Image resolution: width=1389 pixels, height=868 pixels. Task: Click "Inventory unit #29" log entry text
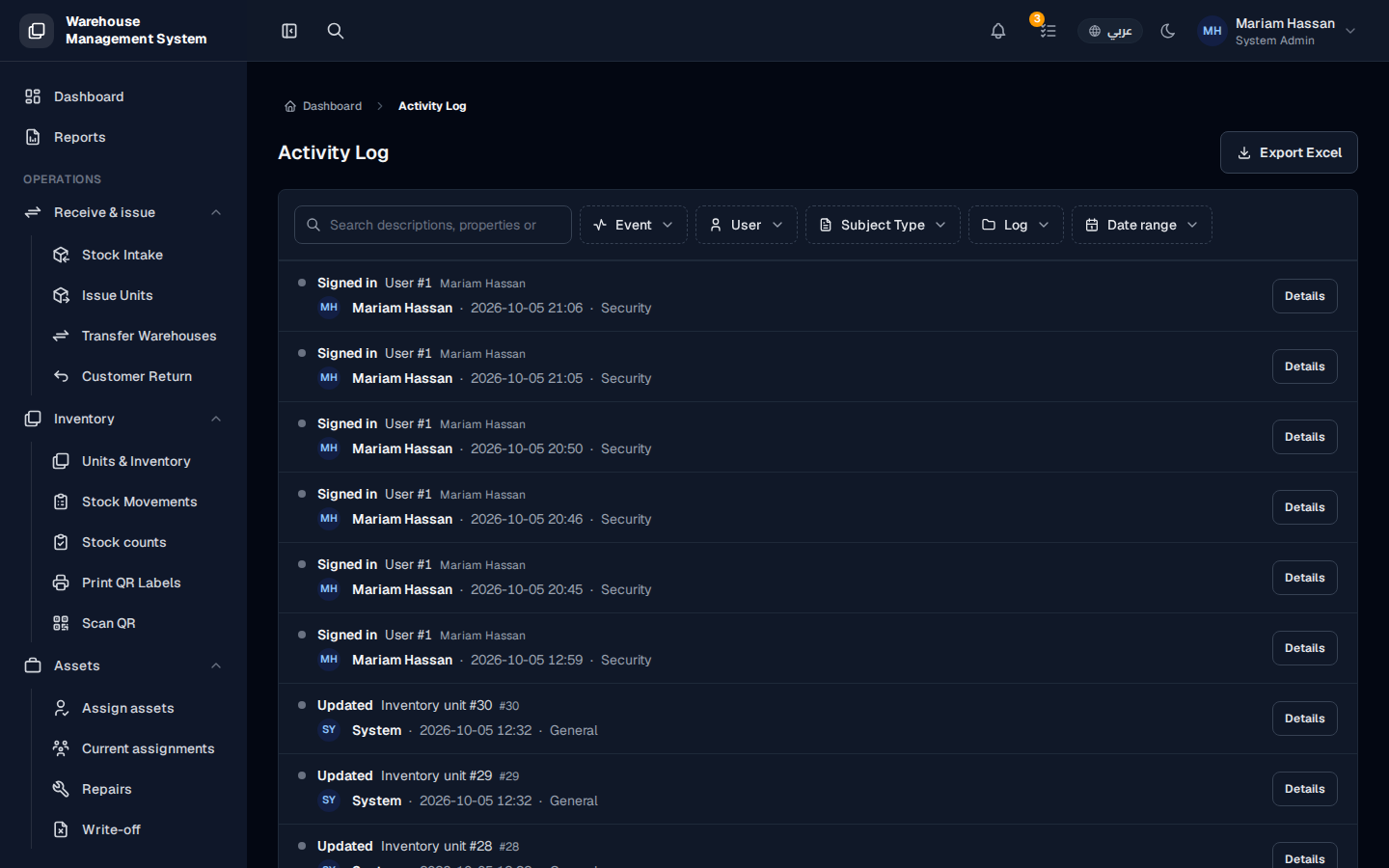click(436, 775)
